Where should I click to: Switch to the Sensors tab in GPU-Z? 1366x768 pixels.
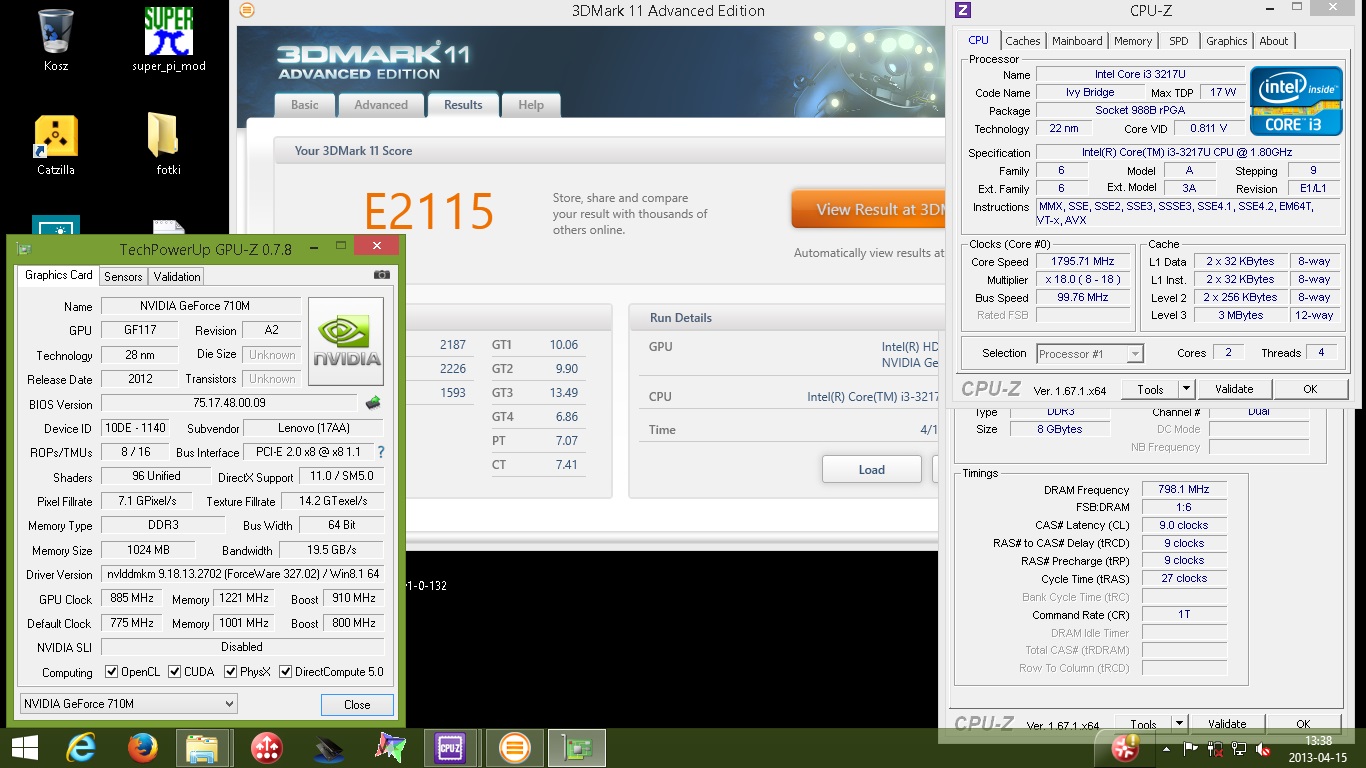coord(123,276)
